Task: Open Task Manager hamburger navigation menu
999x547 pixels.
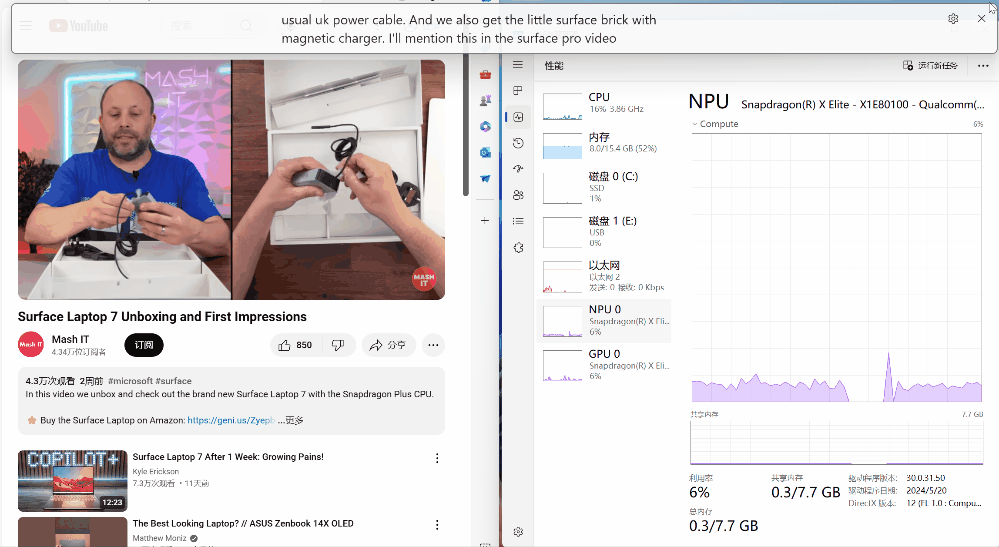Action: tap(518, 65)
